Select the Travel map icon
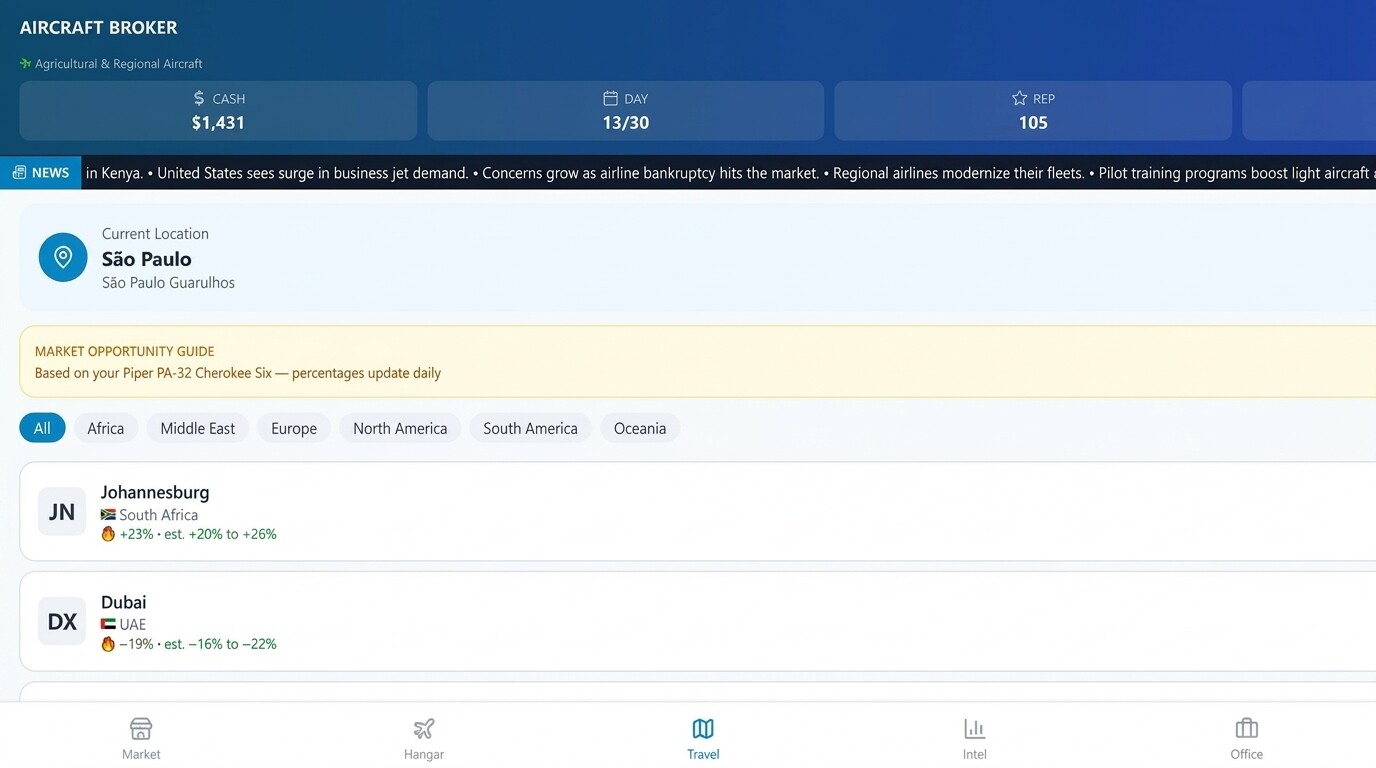Viewport: 1376px width, 768px height. coord(703,728)
